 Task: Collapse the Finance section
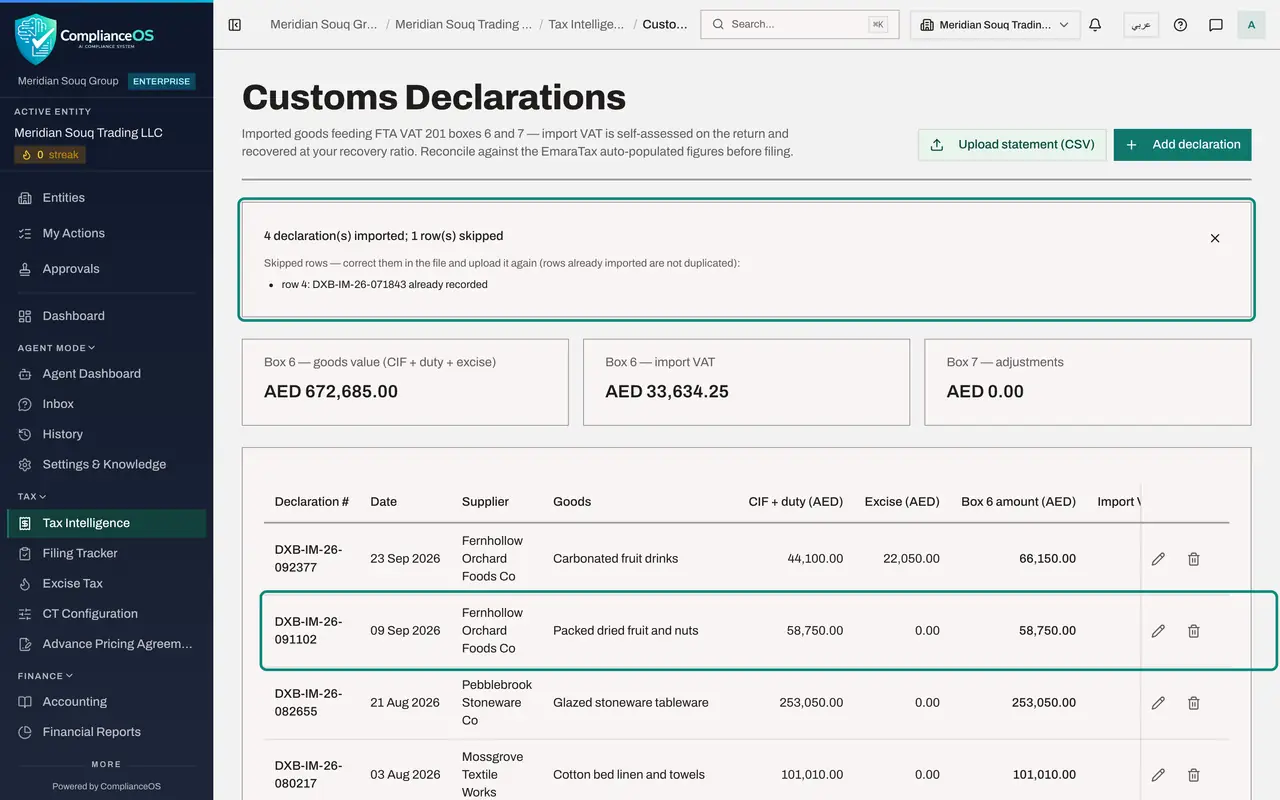coord(46,676)
